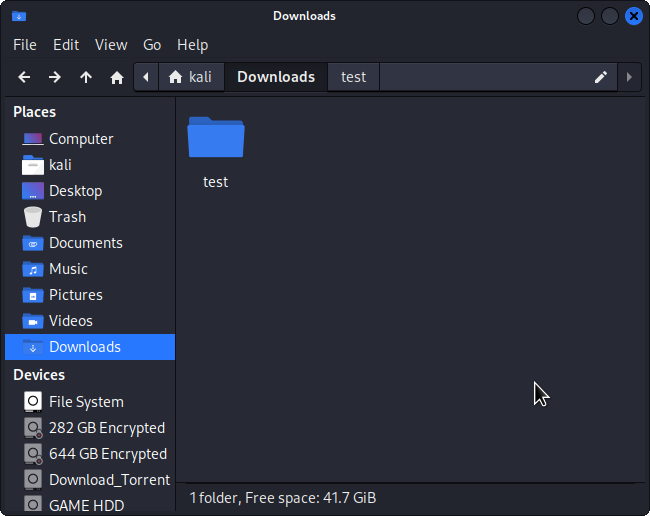Open the Help menu
Screen dimensions: 650x516
point(192,45)
